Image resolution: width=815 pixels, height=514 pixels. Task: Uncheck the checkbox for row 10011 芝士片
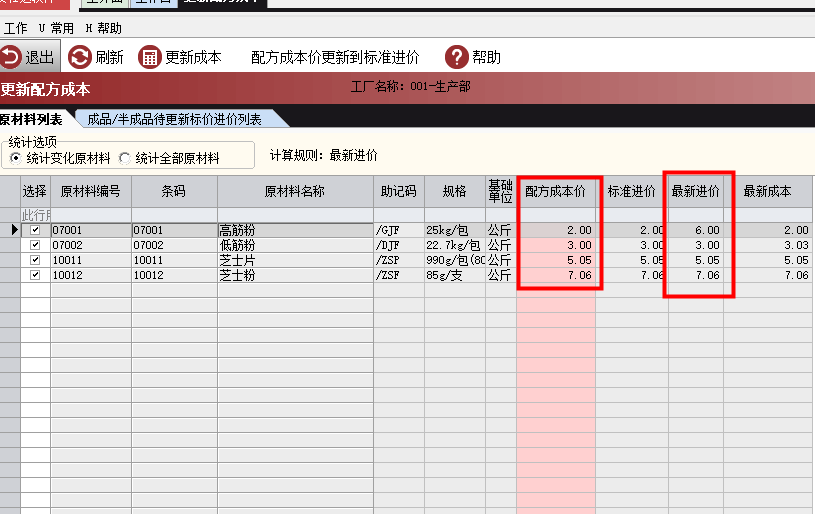(35, 260)
